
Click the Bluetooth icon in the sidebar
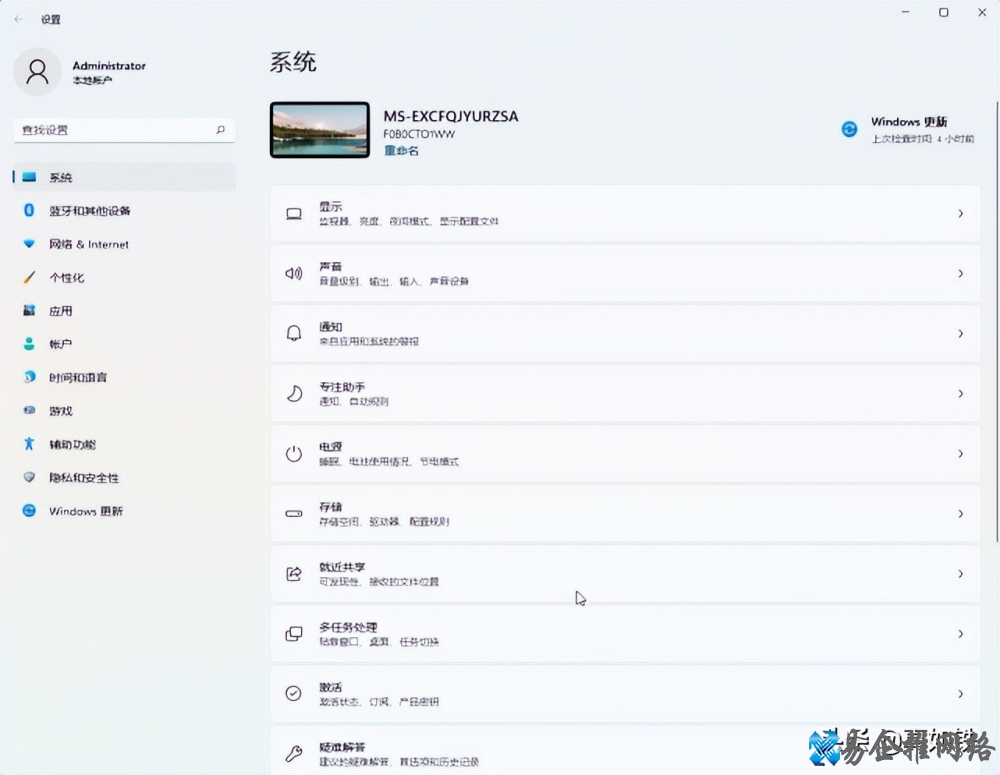pyautogui.click(x=29, y=211)
